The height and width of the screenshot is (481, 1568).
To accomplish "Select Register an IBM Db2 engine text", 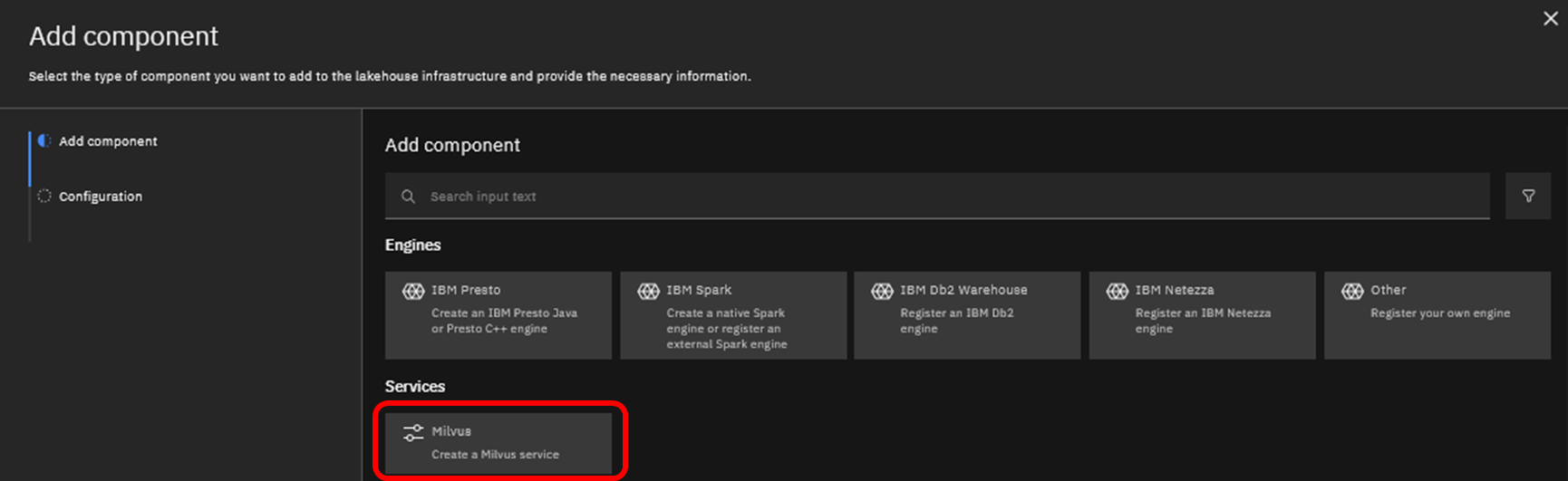I will (956, 321).
